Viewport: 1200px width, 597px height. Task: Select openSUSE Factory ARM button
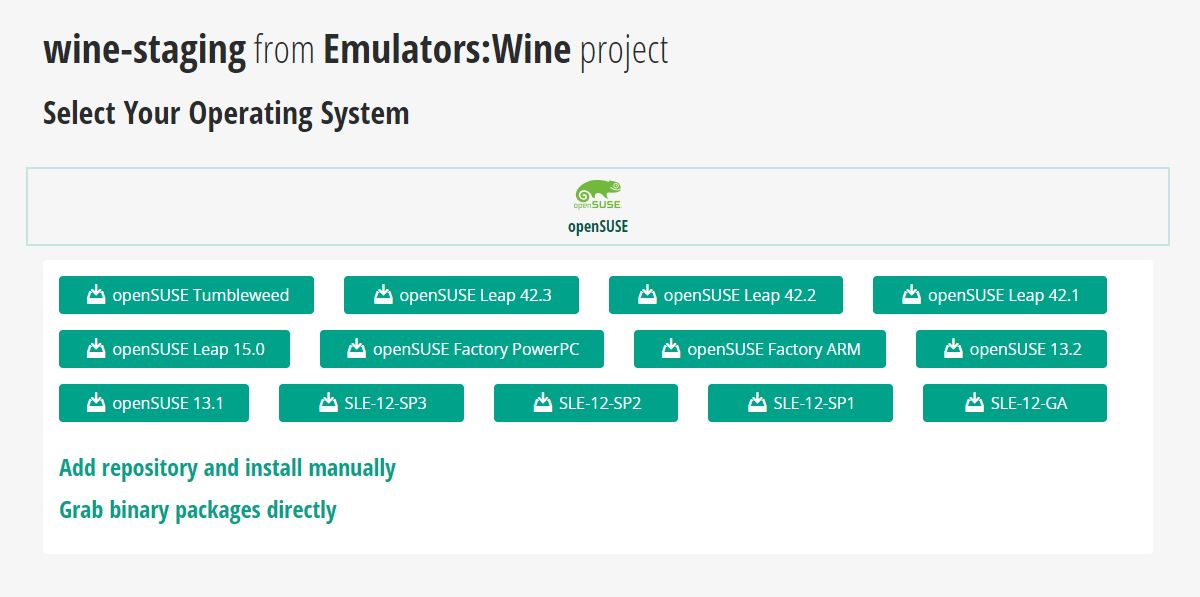pos(760,349)
